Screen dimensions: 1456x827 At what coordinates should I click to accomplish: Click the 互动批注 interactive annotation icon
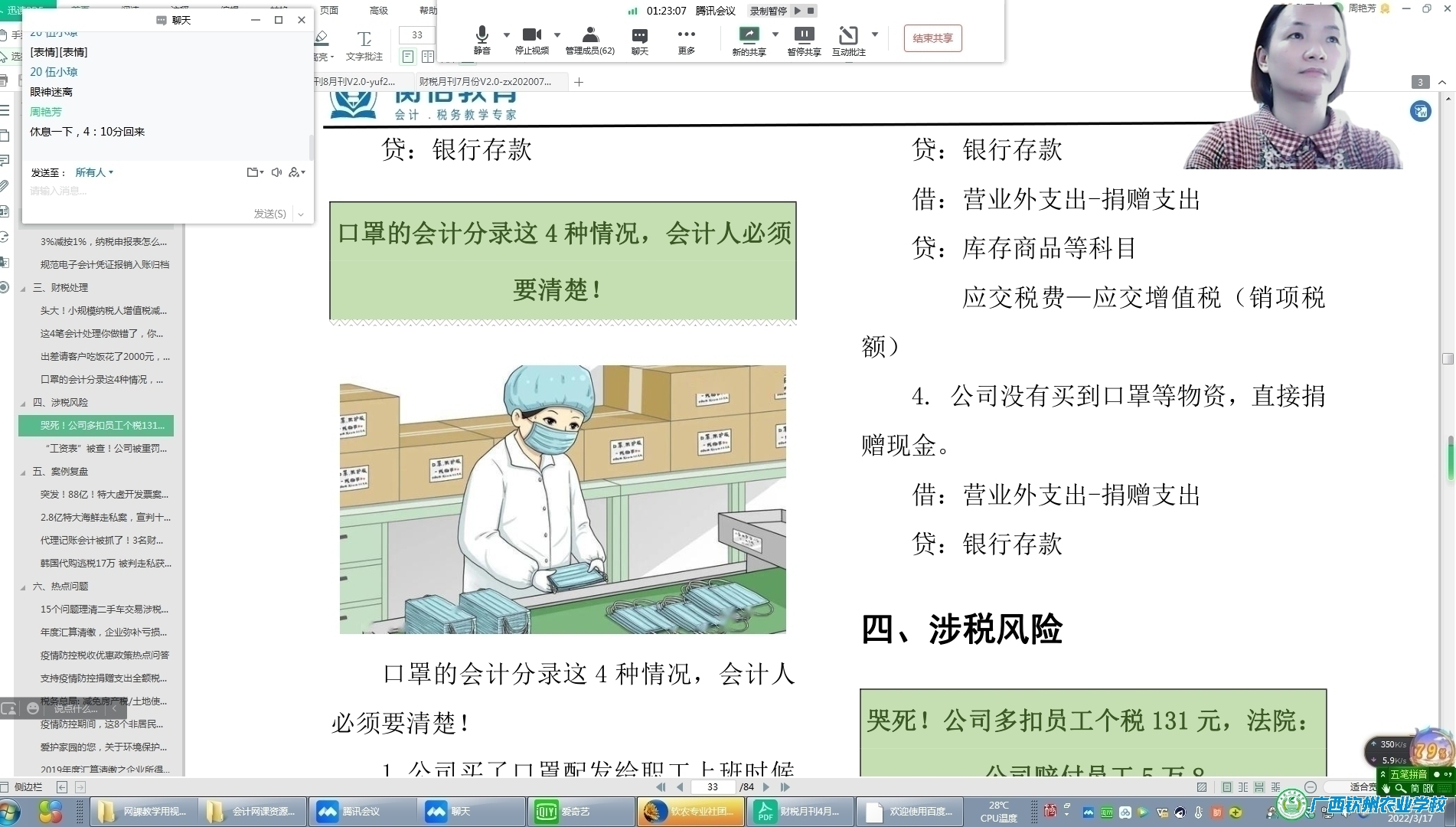(x=848, y=39)
